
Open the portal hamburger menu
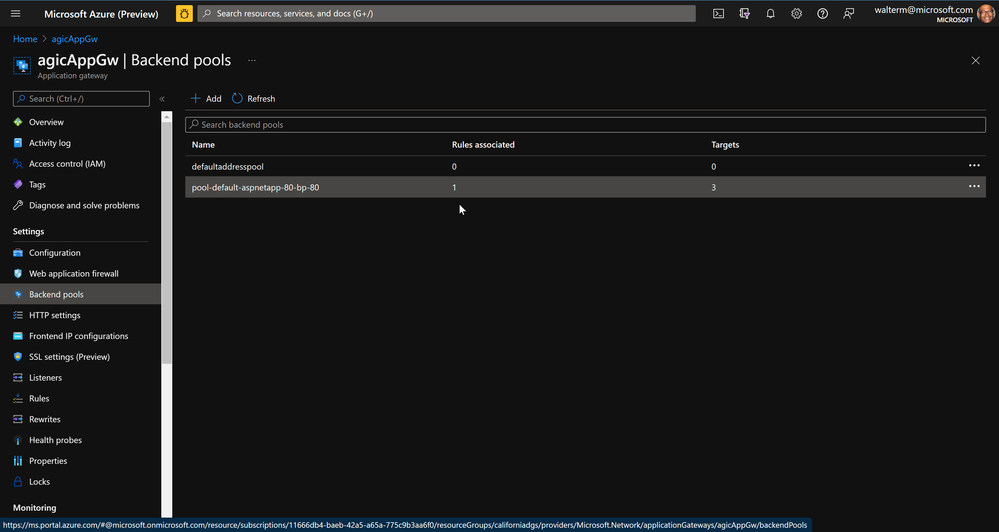(16, 13)
